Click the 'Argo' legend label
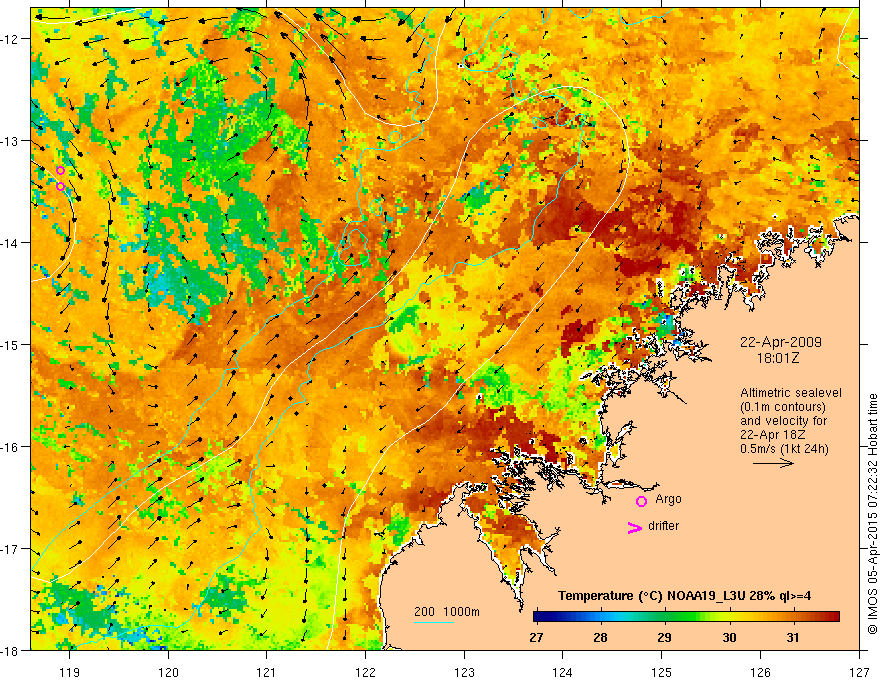 (x=668, y=499)
